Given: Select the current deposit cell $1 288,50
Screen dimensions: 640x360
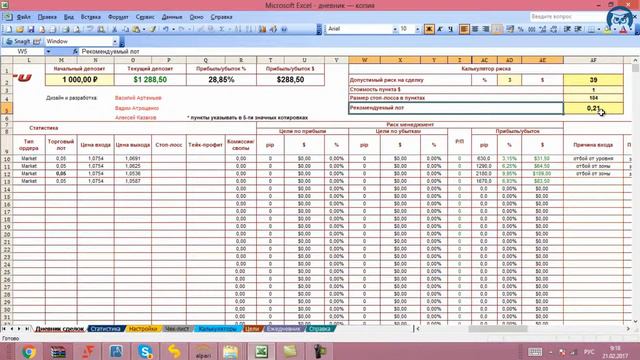Looking at the screenshot, I should pos(150,80).
